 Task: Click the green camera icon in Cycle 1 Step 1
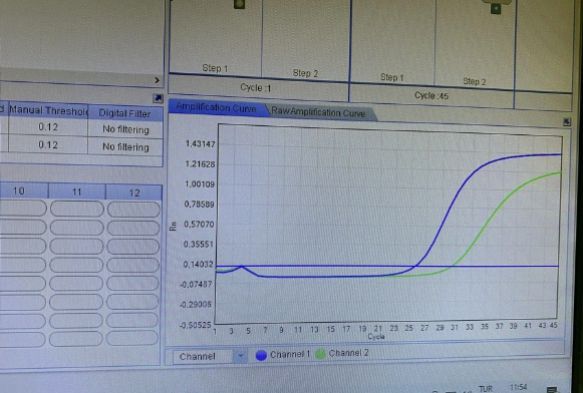pyautogui.click(x=239, y=4)
